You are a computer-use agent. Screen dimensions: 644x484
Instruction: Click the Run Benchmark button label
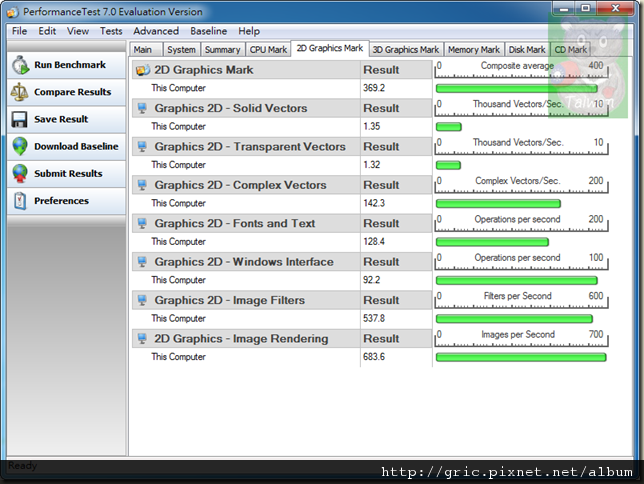[x=70, y=65]
